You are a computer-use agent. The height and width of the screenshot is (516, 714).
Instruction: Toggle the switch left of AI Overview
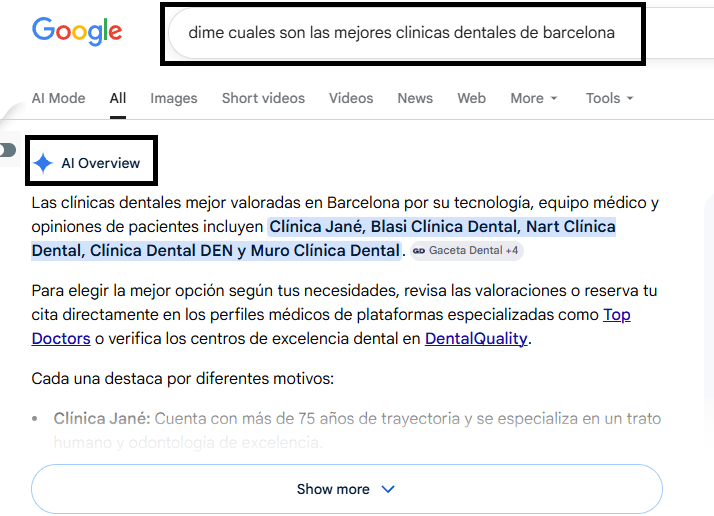tap(8, 150)
